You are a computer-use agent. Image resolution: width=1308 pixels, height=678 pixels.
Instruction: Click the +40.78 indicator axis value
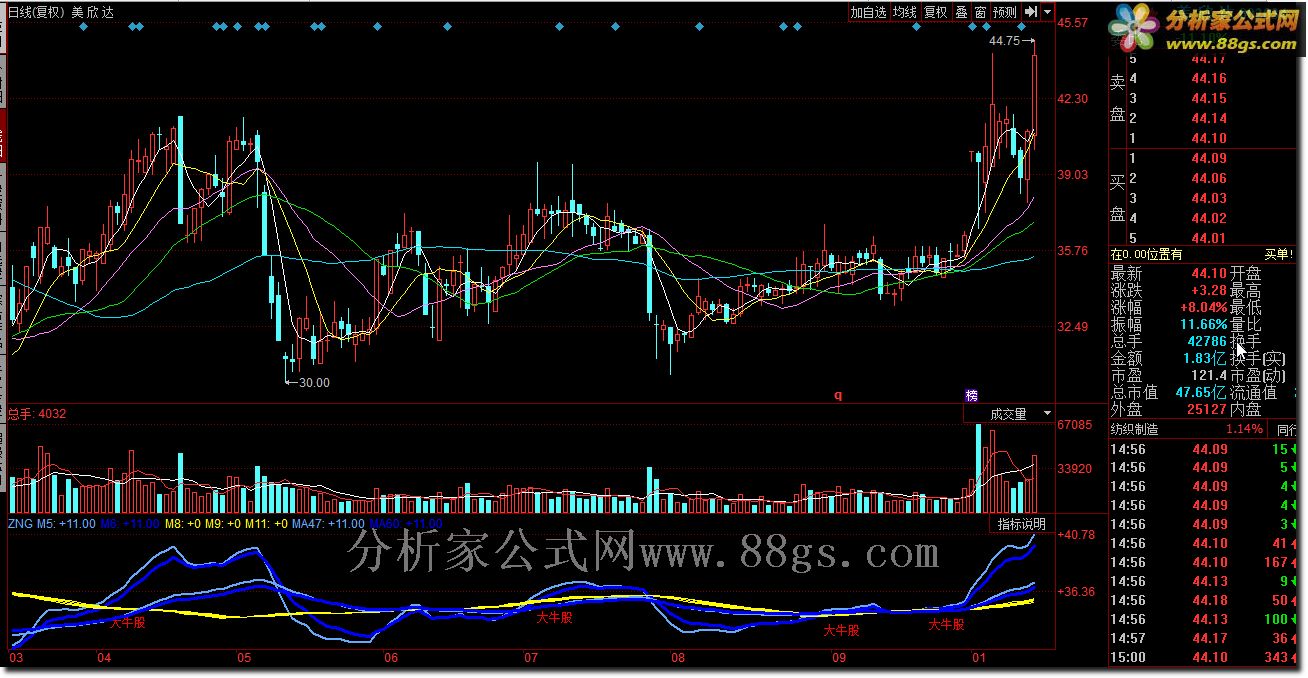1076,535
